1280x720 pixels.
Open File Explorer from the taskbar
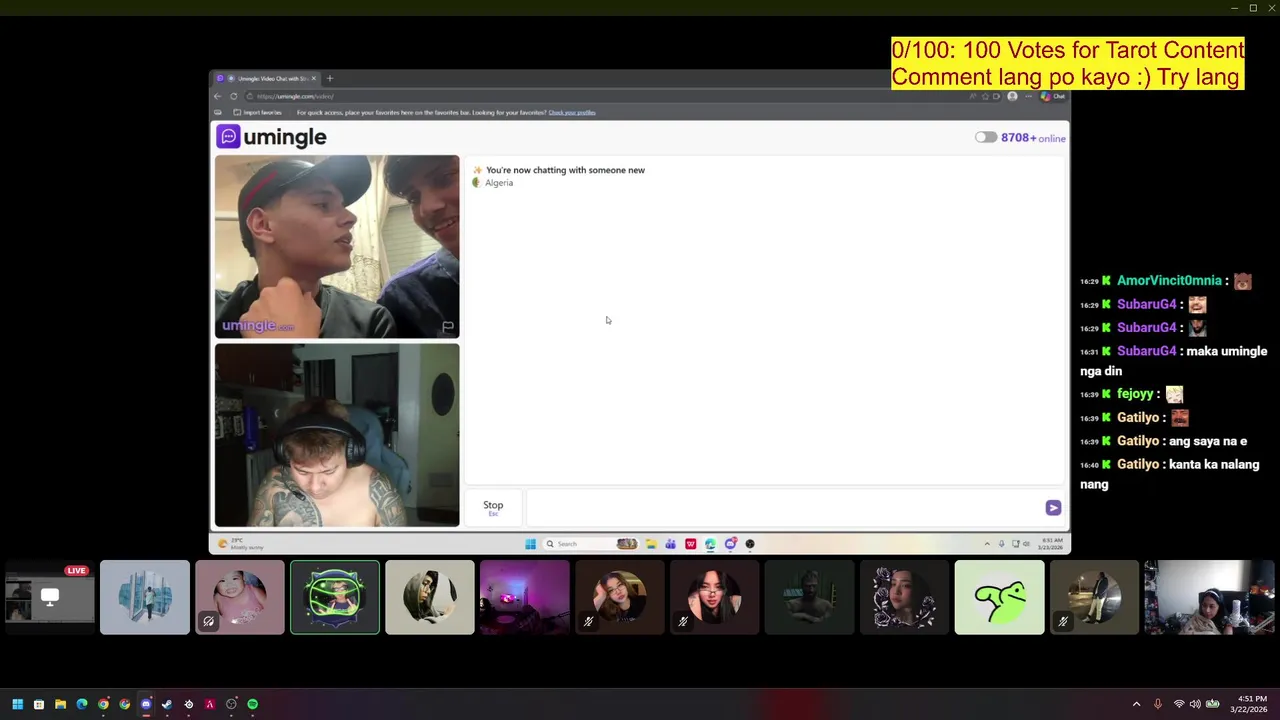(60, 704)
